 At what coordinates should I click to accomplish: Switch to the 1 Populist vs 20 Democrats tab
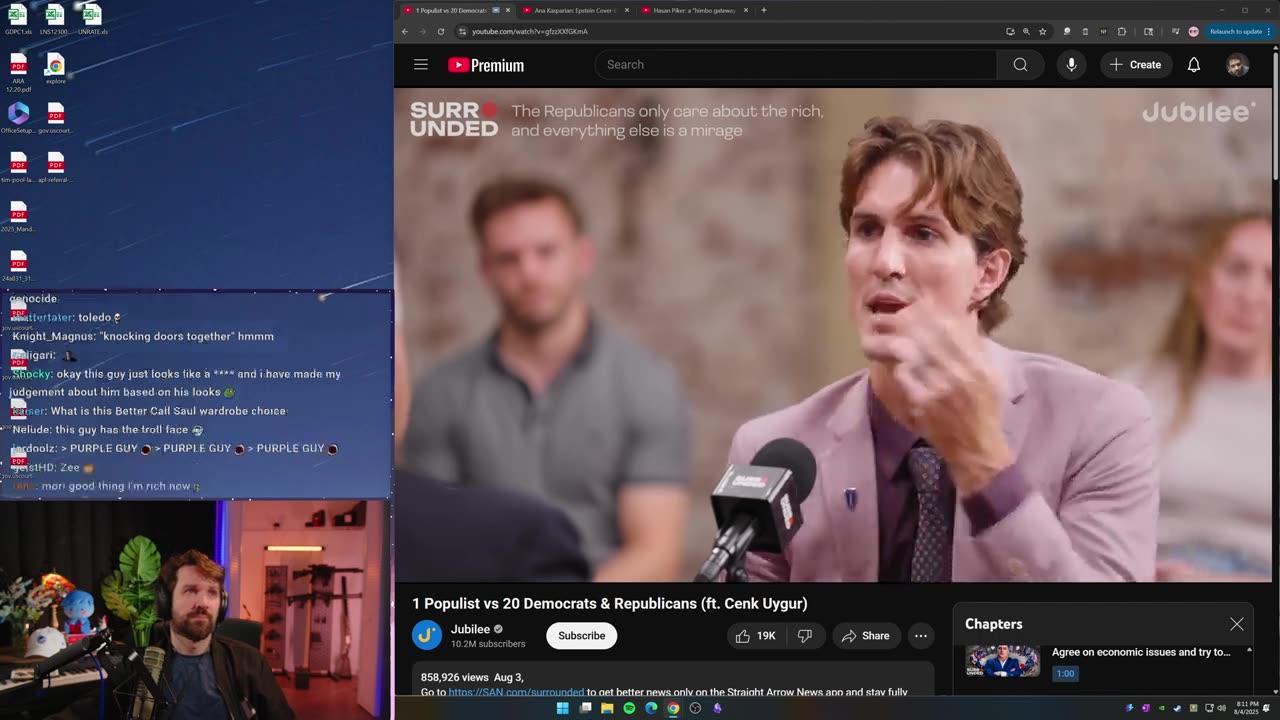coord(450,10)
